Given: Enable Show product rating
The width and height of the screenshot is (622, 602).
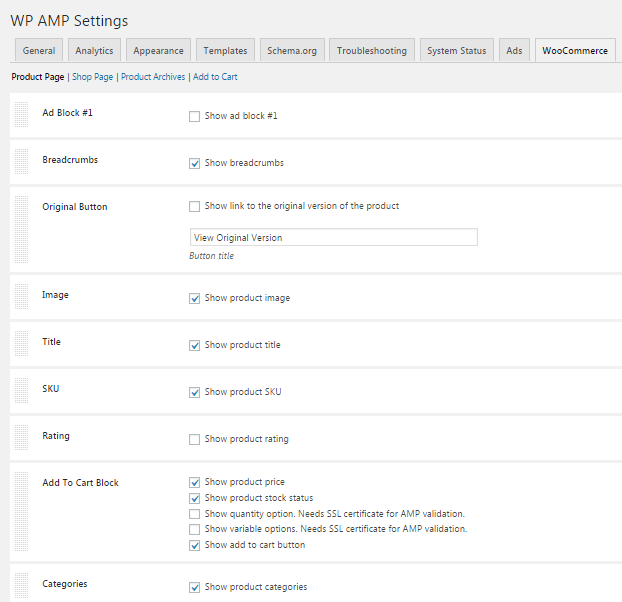Looking at the screenshot, I should (x=194, y=439).
